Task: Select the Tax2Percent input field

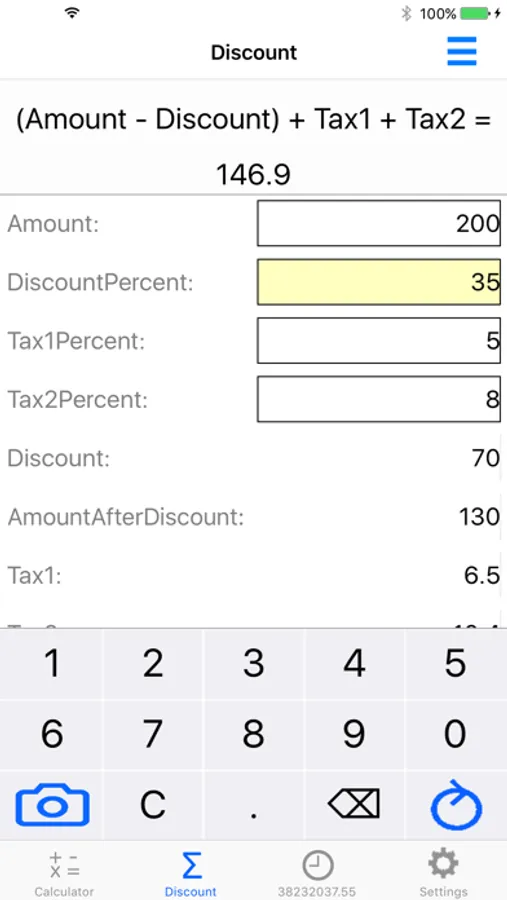Action: (x=378, y=399)
